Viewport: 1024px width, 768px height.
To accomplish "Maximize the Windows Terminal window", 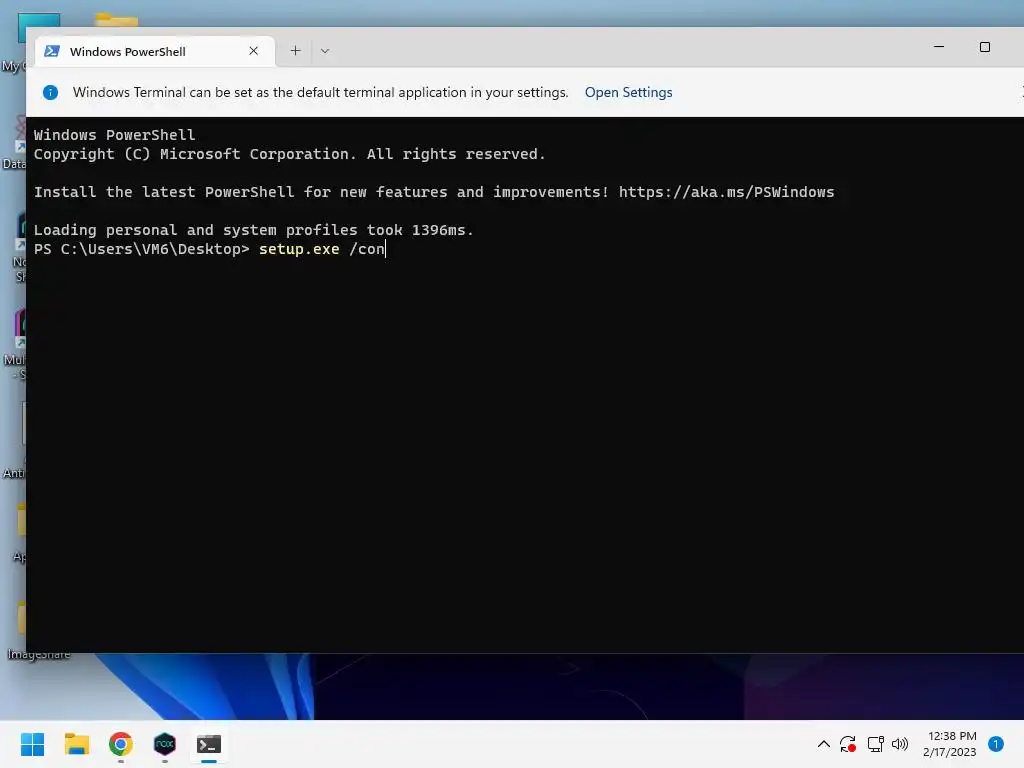I will coord(985,47).
